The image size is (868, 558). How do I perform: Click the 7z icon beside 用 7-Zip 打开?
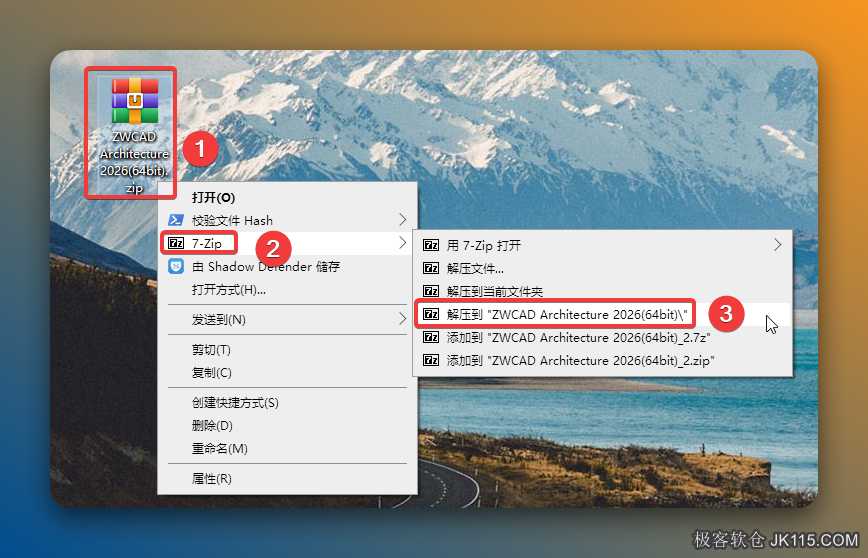click(x=431, y=245)
